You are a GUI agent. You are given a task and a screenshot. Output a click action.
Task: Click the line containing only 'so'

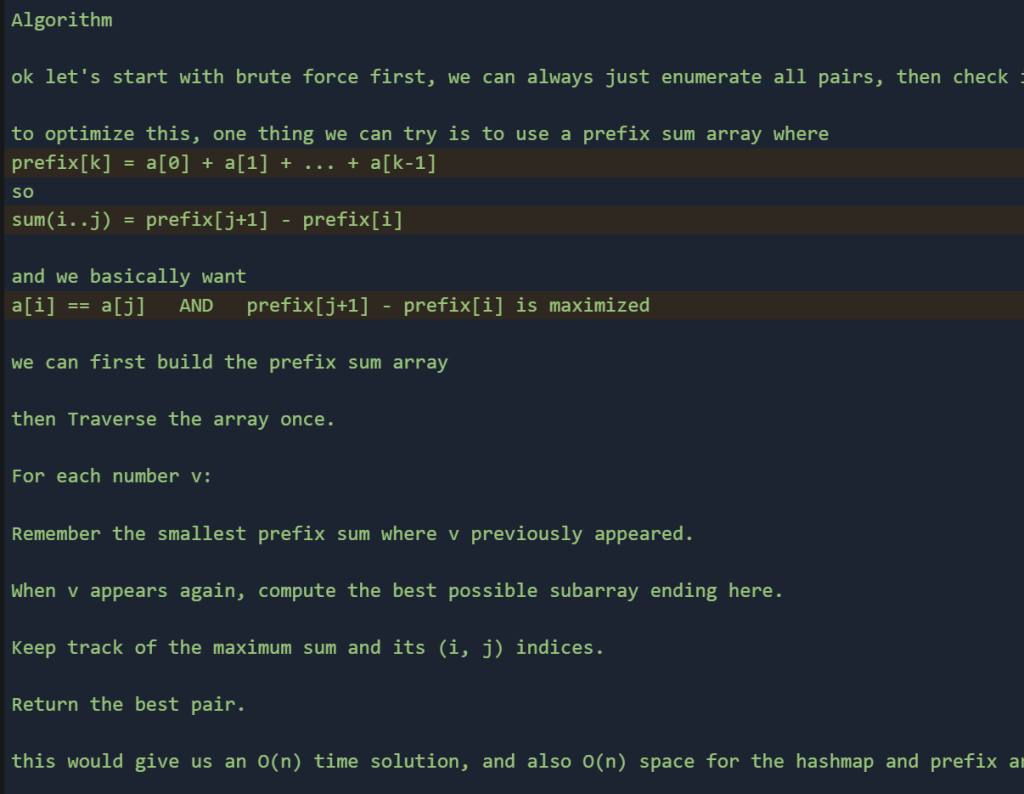pos(23,192)
